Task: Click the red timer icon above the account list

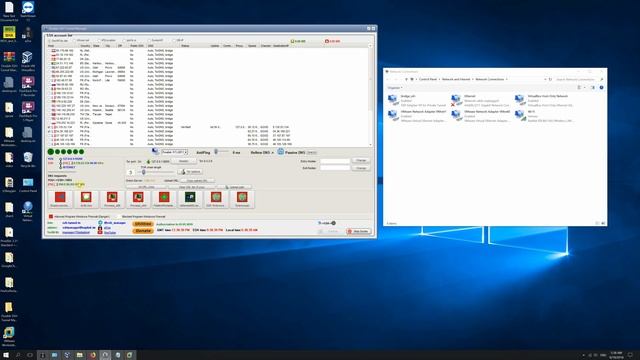Action: 327,41
